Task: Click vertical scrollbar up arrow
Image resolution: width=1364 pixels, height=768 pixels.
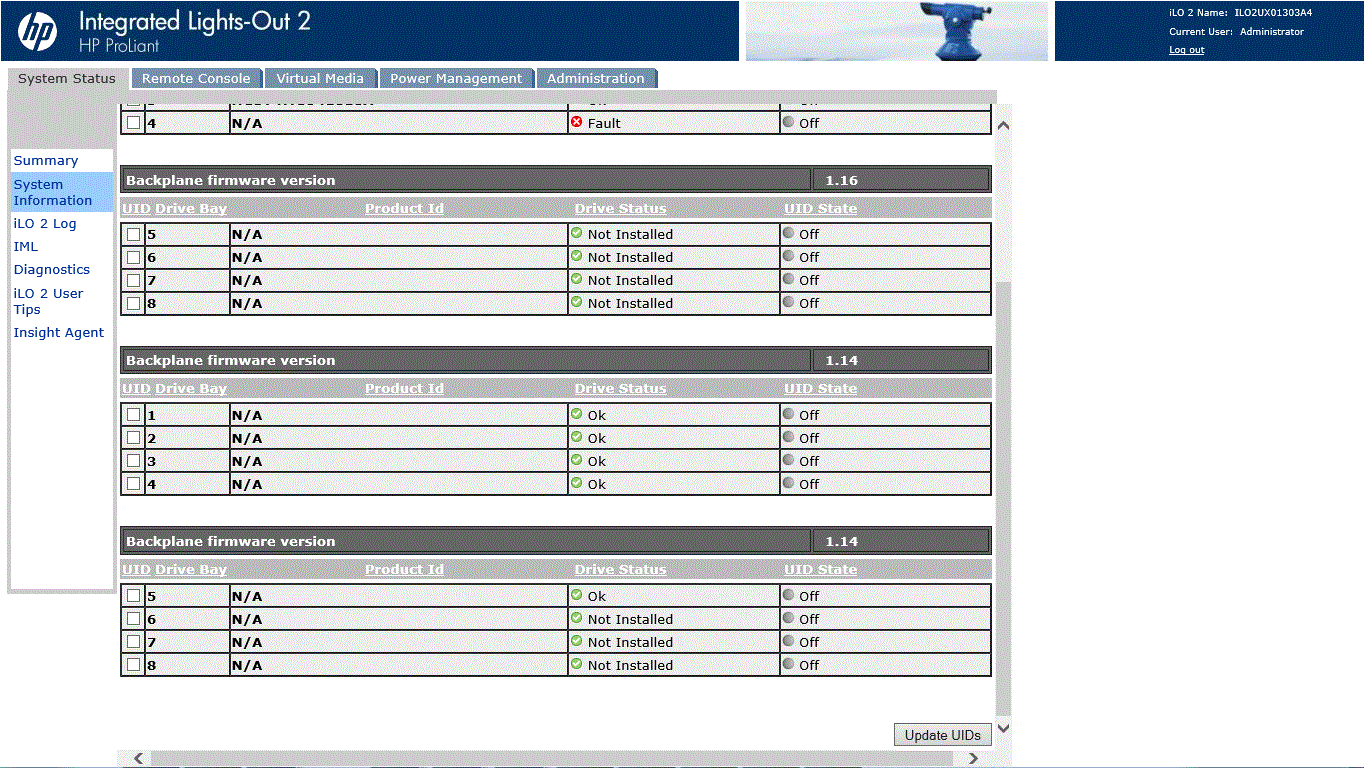Action: click(1004, 126)
